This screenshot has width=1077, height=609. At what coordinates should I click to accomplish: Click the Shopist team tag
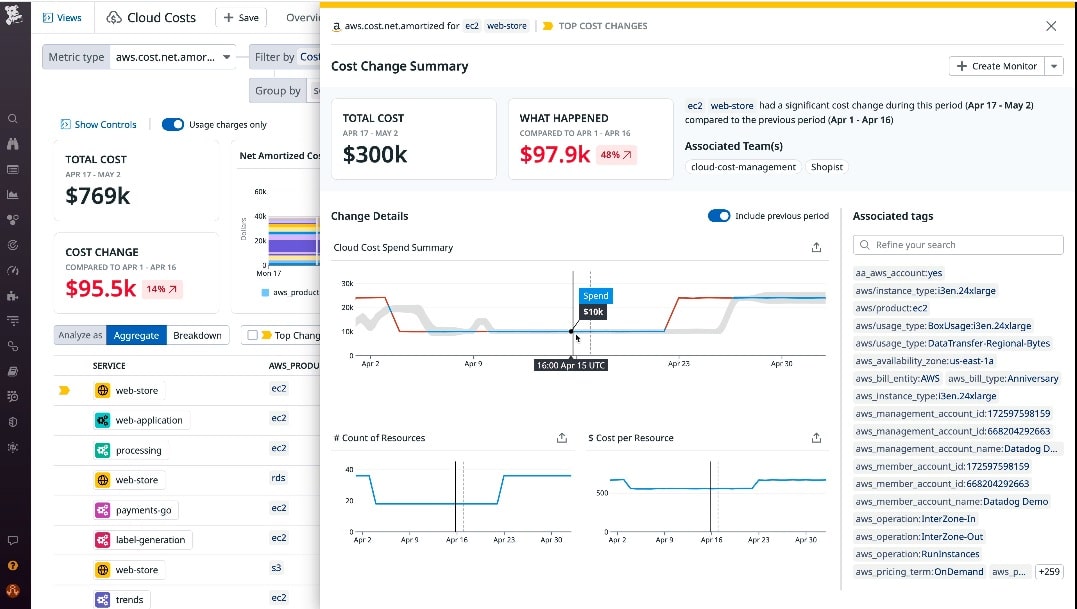coord(826,167)
